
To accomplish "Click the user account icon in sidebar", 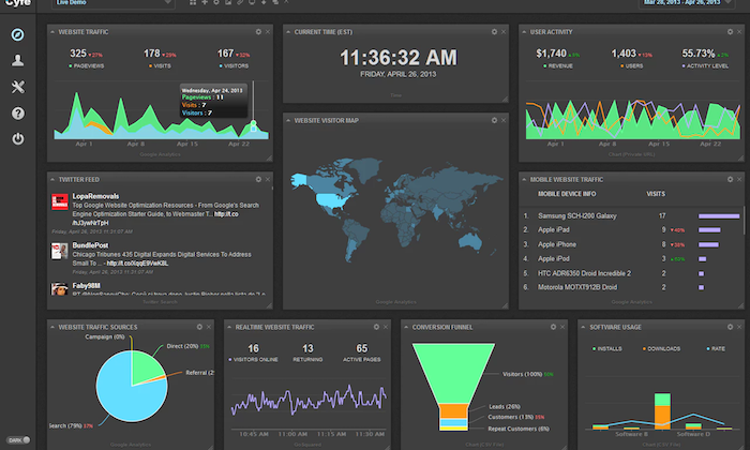I will 18,61.
